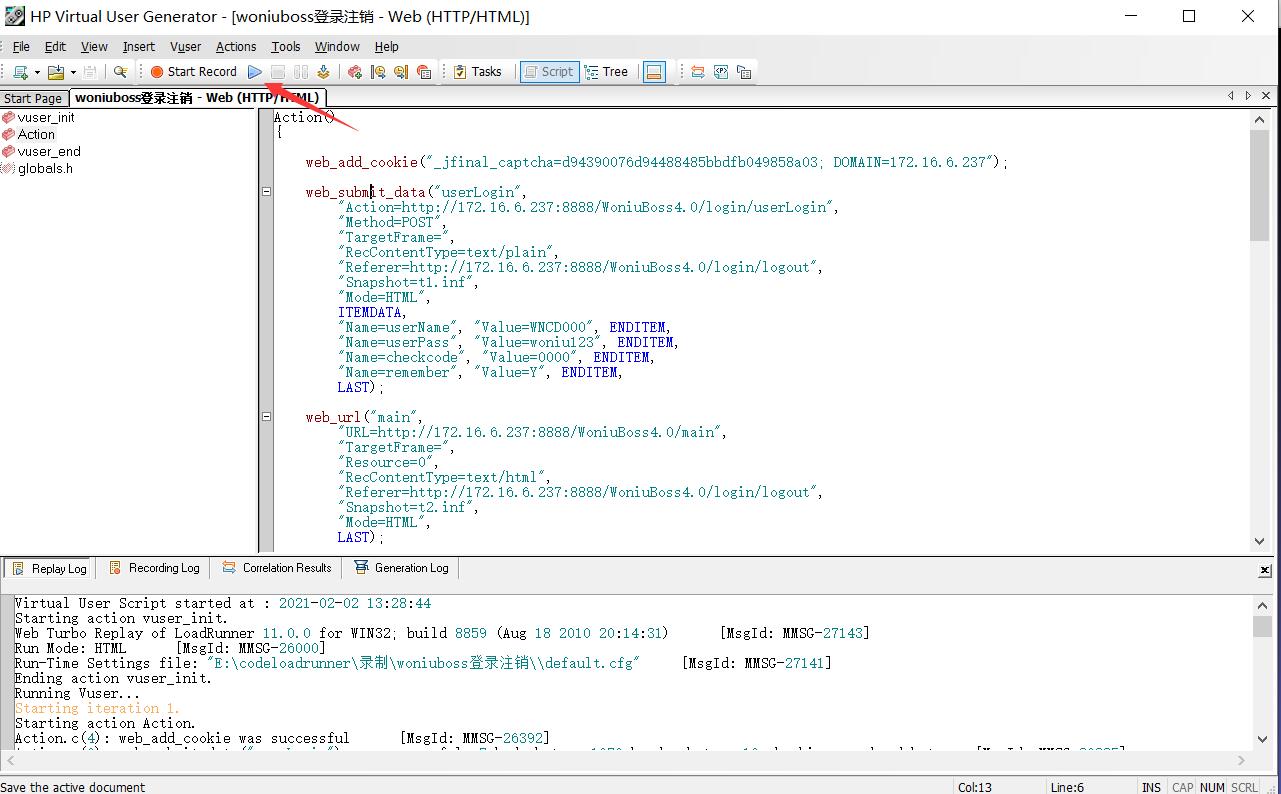Click the web_add_cookie function text
Image resolution: width=1281 pixels, height=794 pixels.
[x=361, y=162]
